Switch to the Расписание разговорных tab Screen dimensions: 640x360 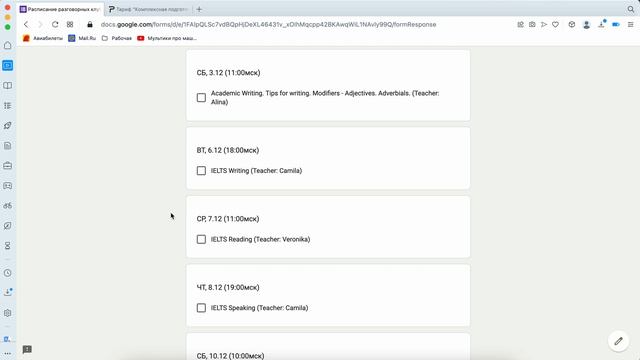(x=60, y=9)
